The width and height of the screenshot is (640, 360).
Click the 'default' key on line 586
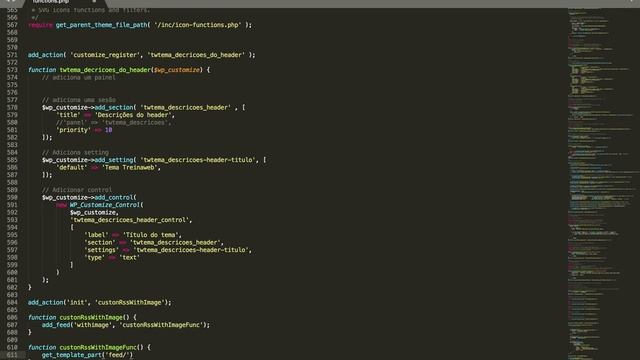(71, 167)
